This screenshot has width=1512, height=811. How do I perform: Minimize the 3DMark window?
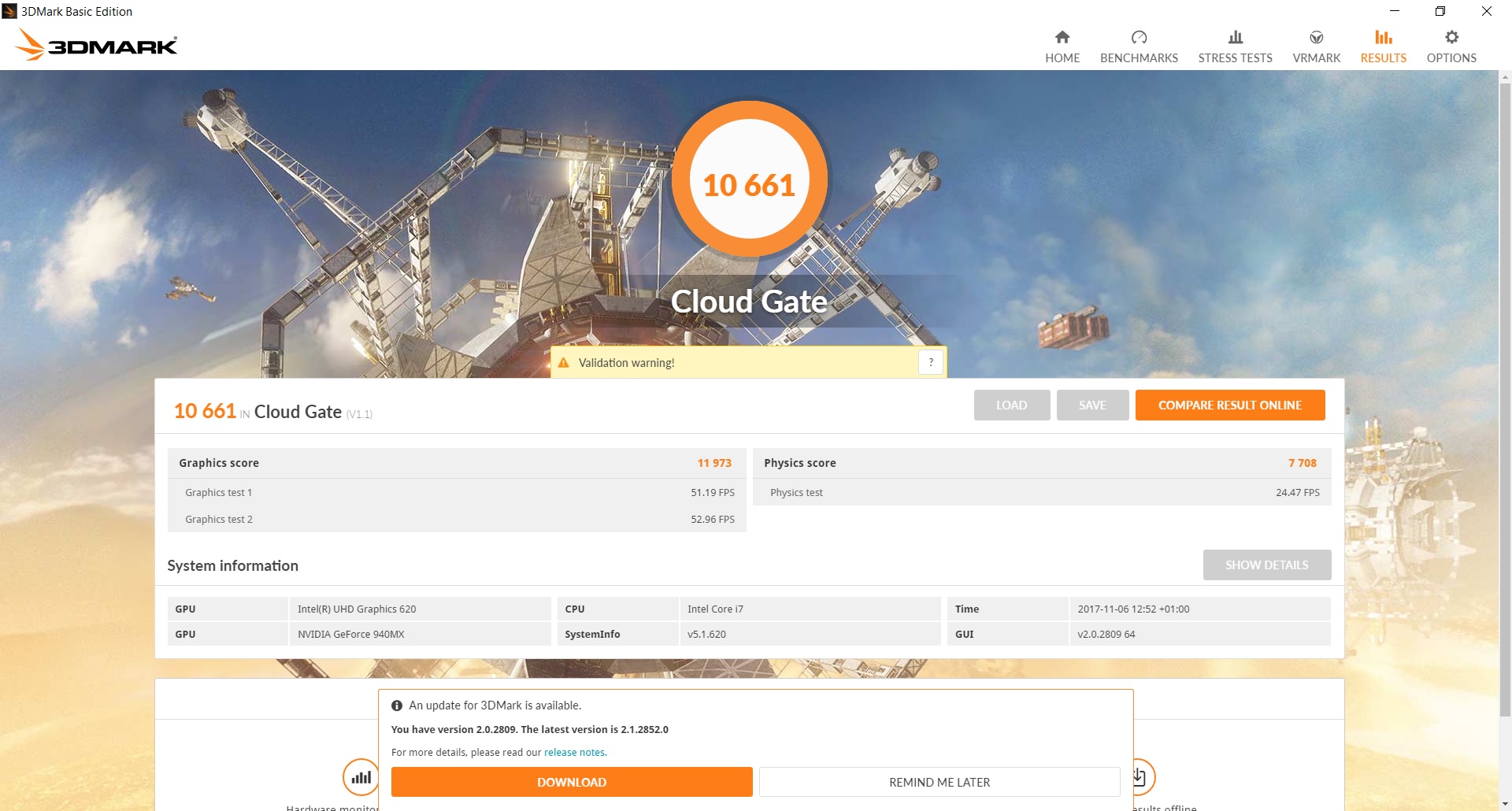point(1395,11)
